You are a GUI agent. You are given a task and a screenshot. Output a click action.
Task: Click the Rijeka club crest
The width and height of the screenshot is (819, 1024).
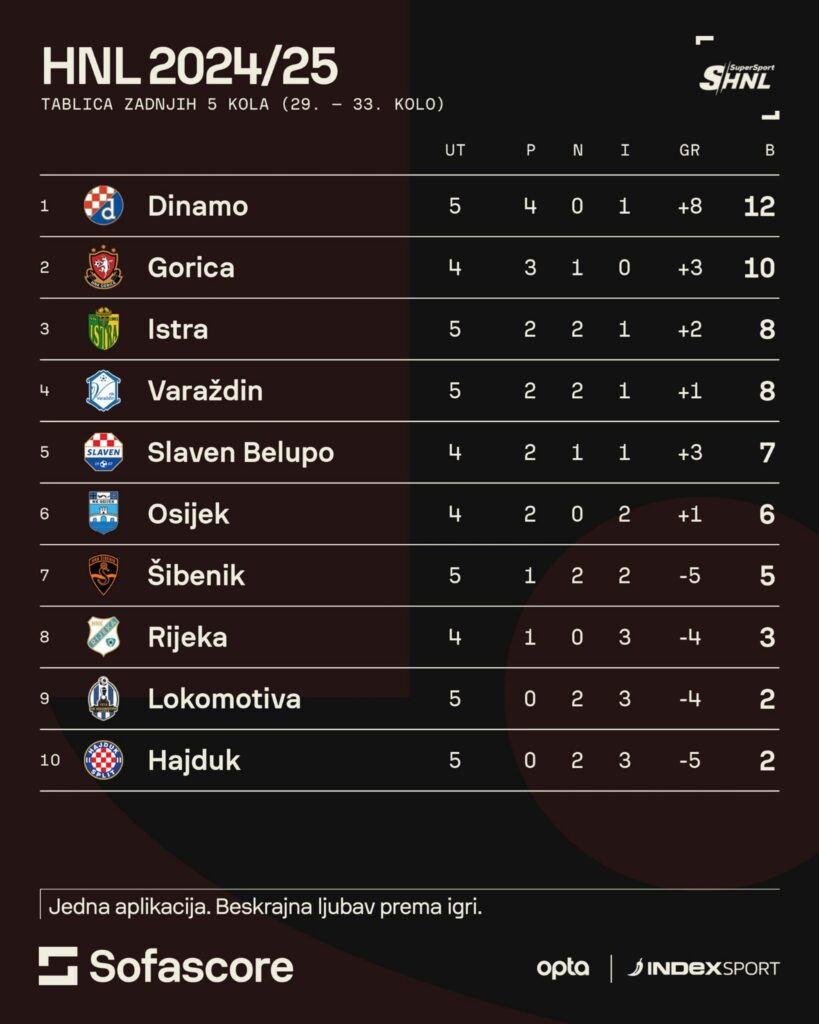(x=103, y=636)
